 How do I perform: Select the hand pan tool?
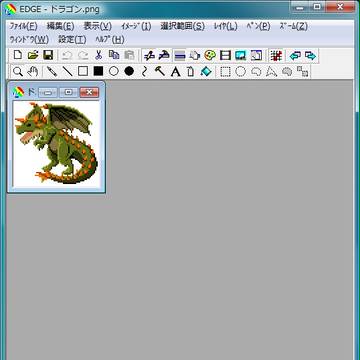(x=33, y=71)
